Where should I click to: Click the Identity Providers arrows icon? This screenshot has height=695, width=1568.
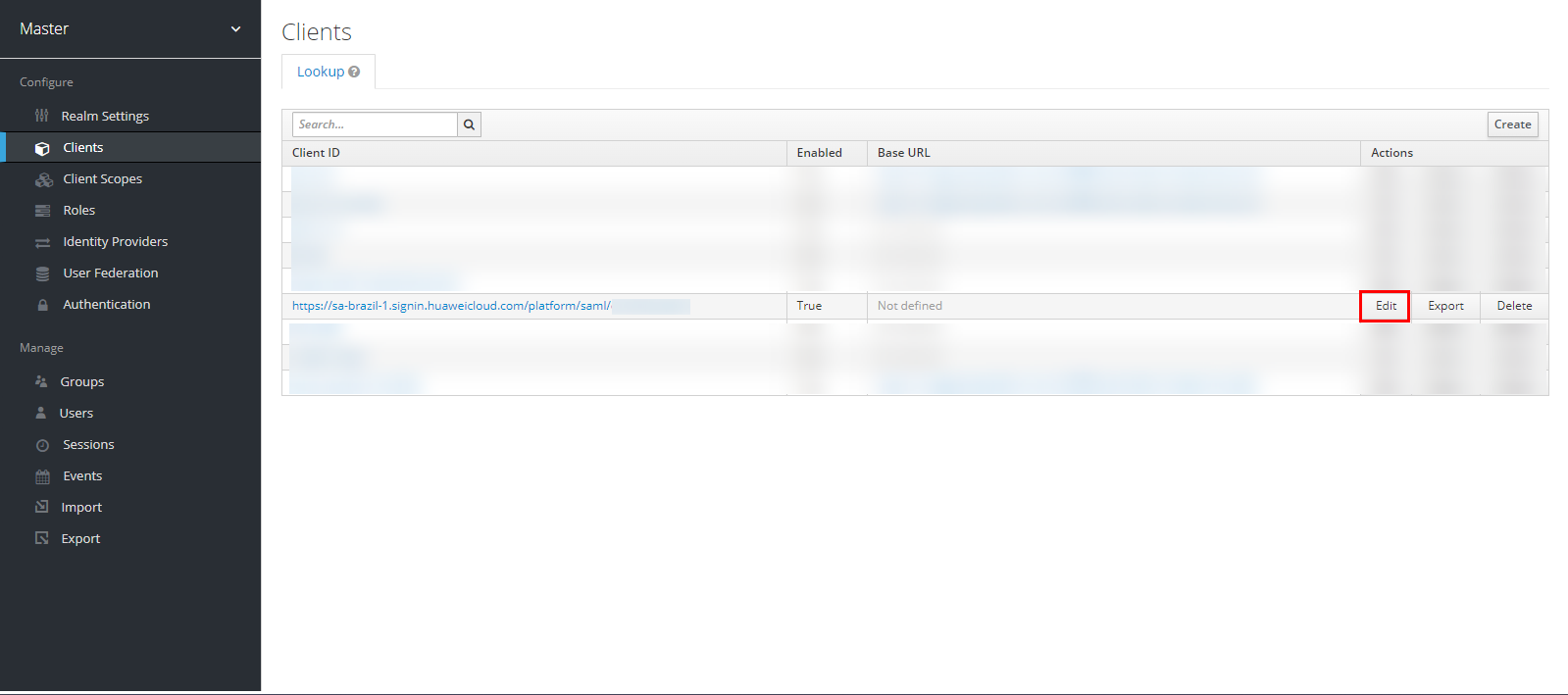point(42,242)
